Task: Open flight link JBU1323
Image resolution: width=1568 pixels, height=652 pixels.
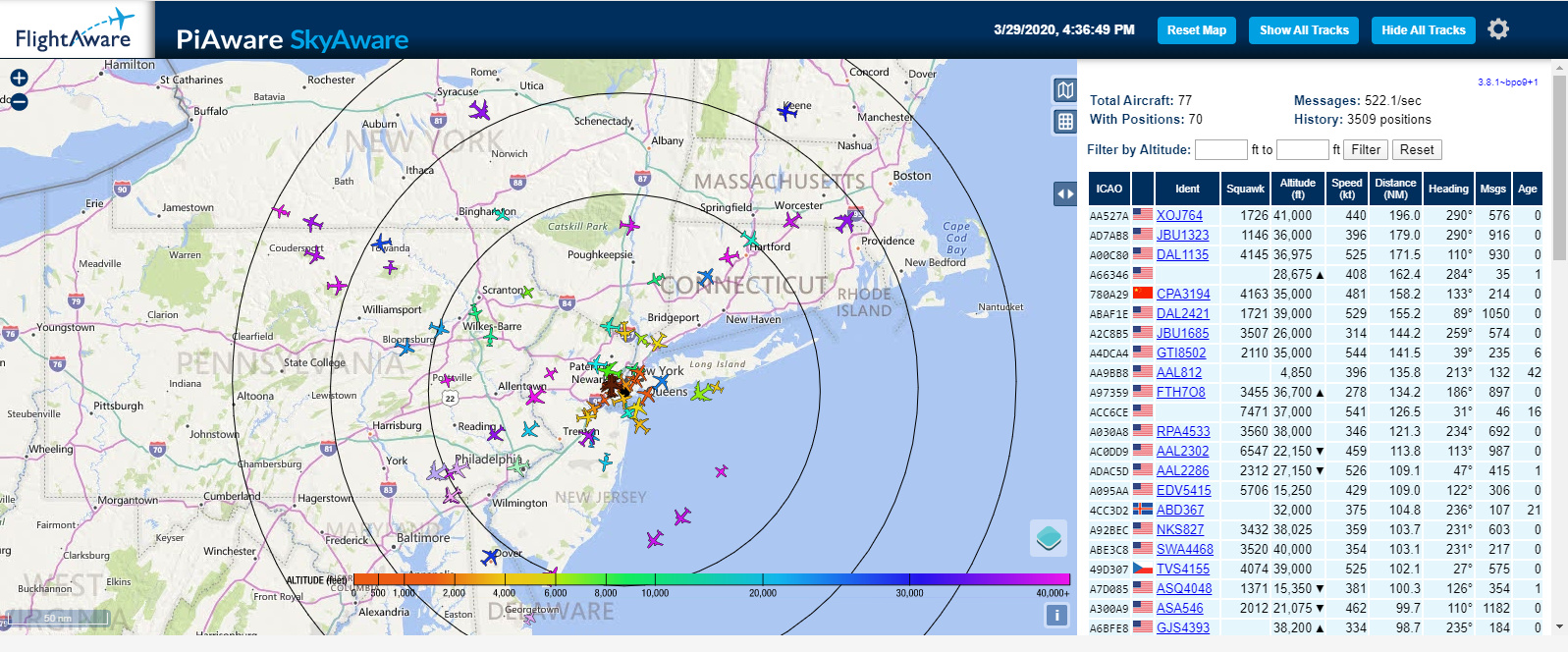Action: (1182, 235)
